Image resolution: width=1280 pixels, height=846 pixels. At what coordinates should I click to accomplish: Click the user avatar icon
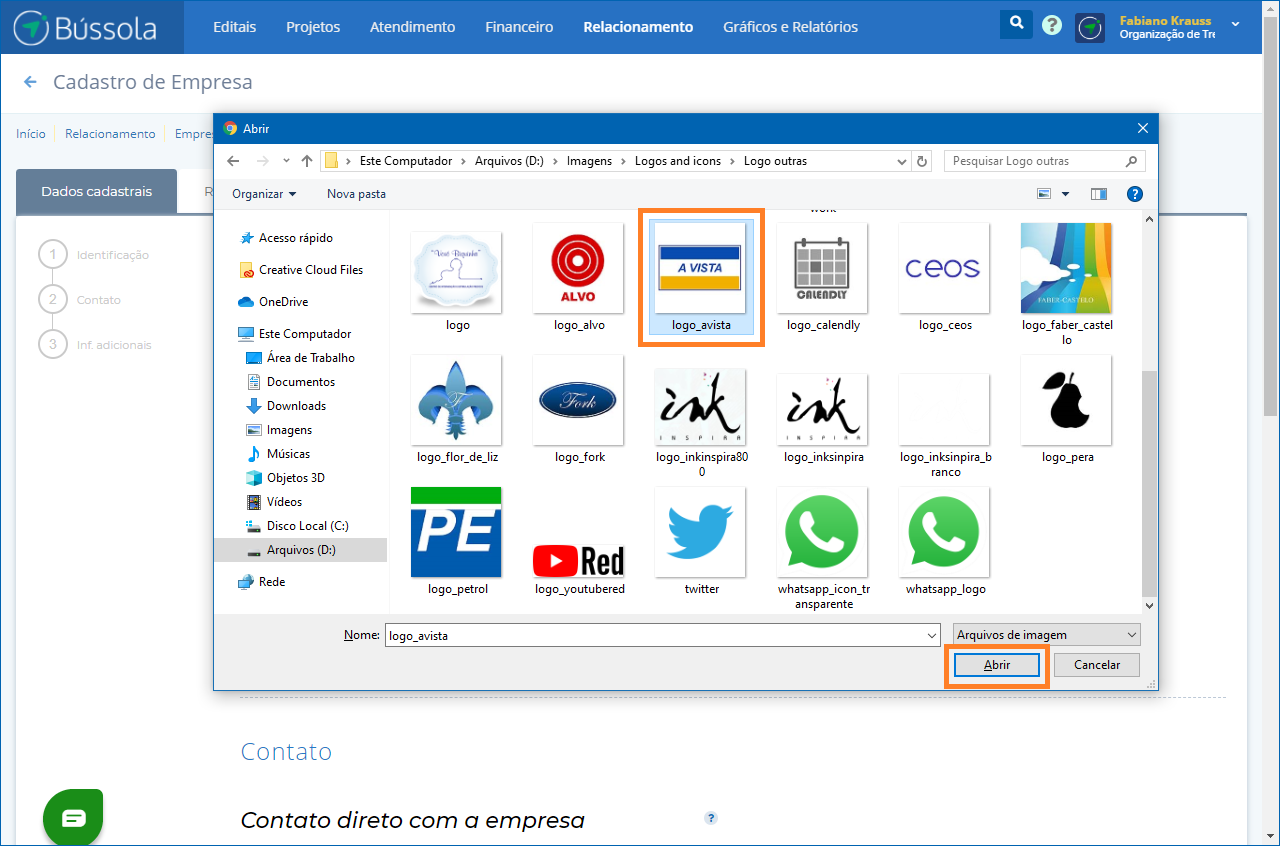[1090, 28]
